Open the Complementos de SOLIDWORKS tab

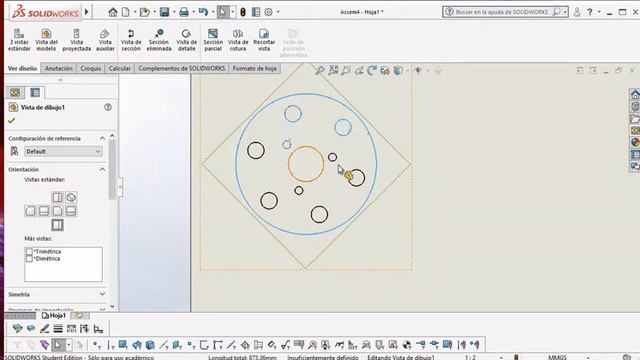[182, 69]
